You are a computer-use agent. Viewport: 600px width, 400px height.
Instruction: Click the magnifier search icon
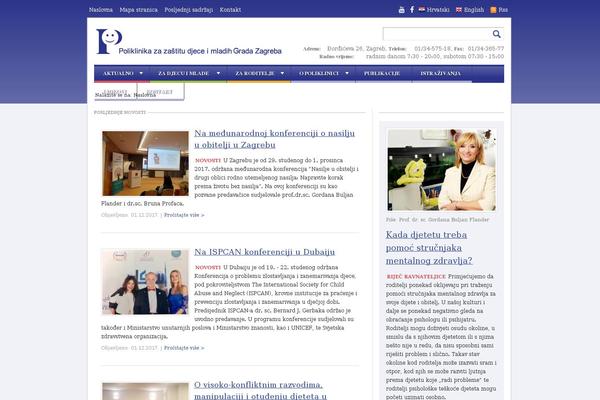(497, 34)
